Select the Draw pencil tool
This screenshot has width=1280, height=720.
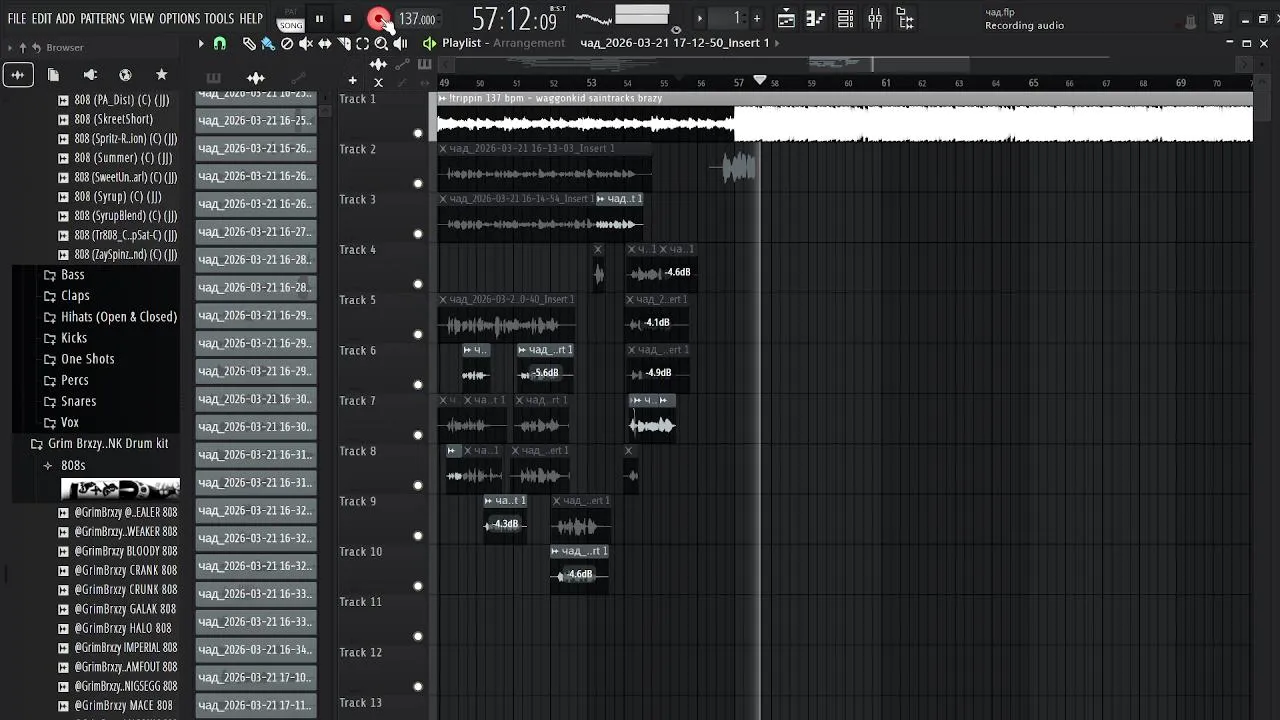click(249, 44)
